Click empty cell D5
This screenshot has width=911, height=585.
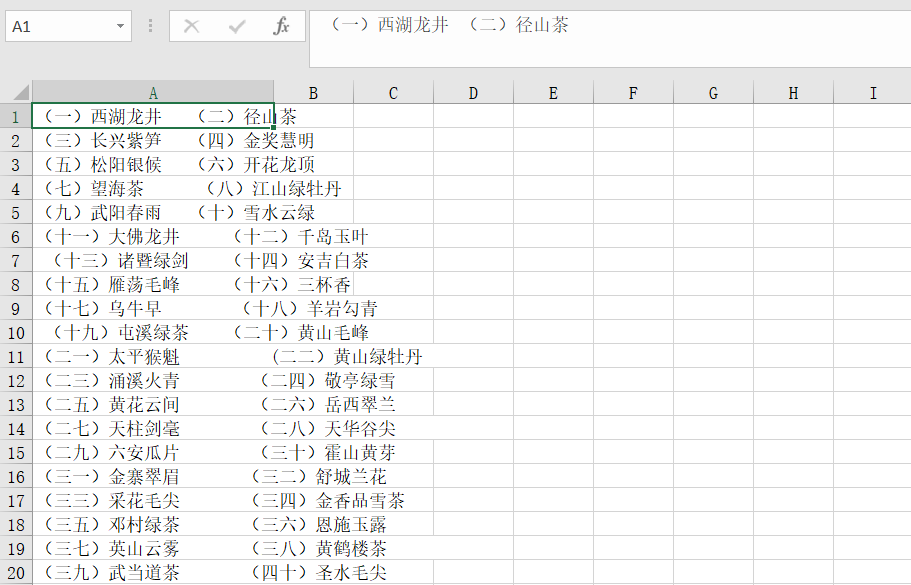[x=472, y=212]
